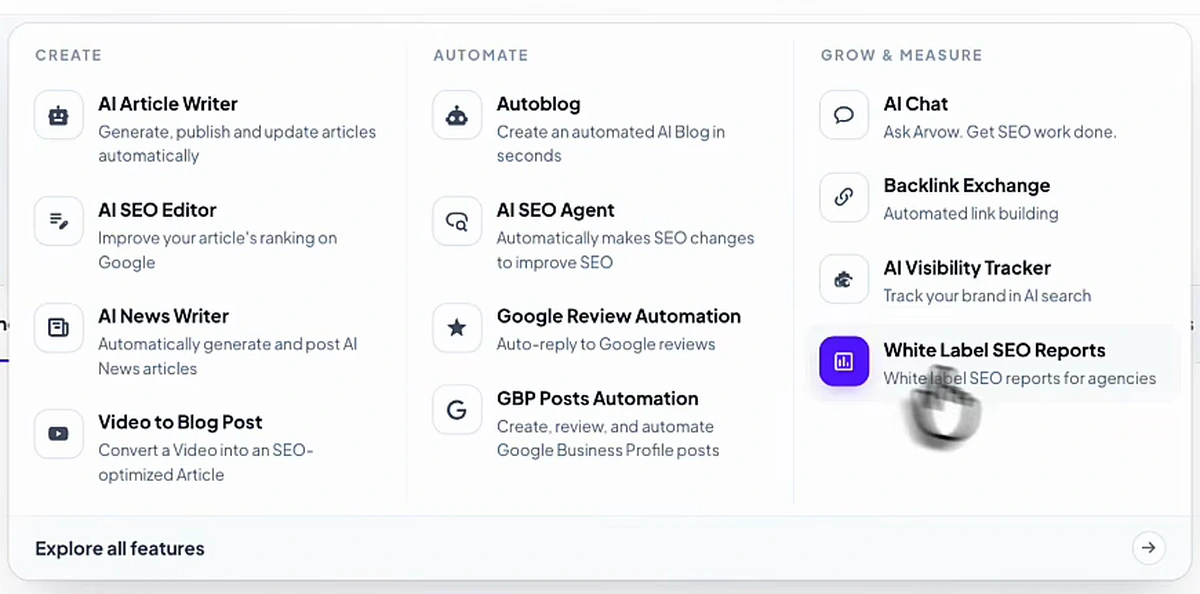Select White Label SEO Reports title

994,350
